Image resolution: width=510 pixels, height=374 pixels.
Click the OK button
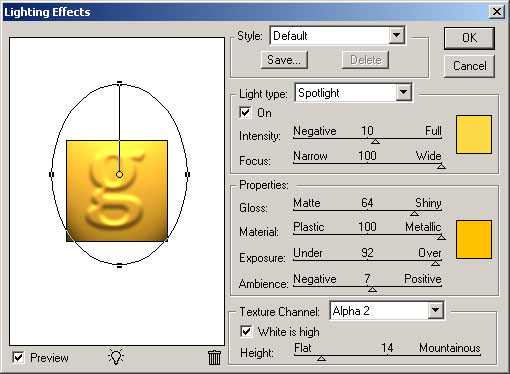[469, 38]
